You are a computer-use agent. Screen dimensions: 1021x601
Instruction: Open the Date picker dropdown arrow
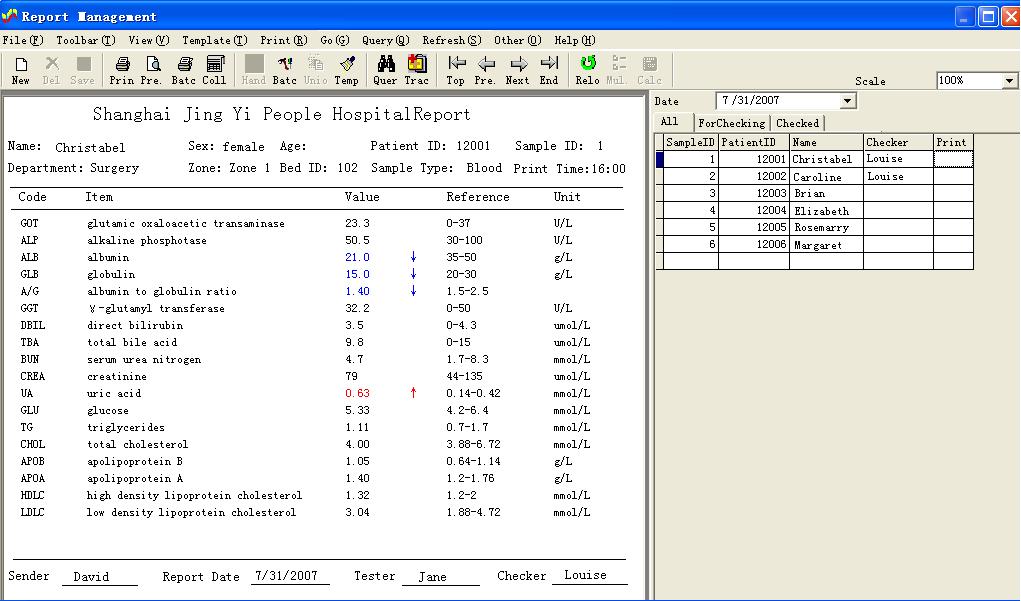pyautogui.click(x=848, y=101)
